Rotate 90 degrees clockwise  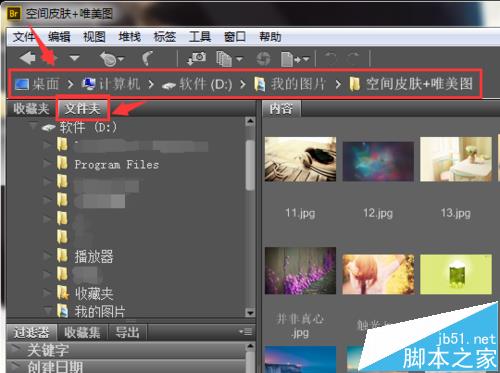coord(353,59)
